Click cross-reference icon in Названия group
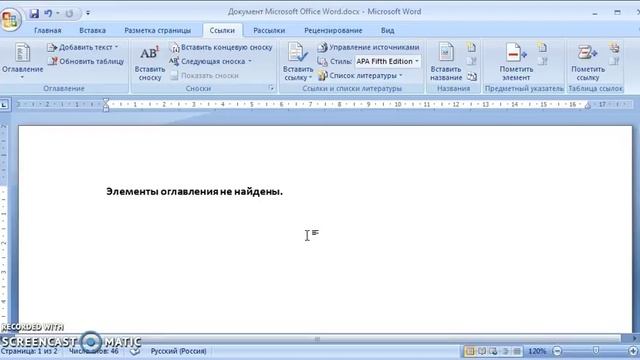This screenshot has width=640, height=360. point(471,76)
